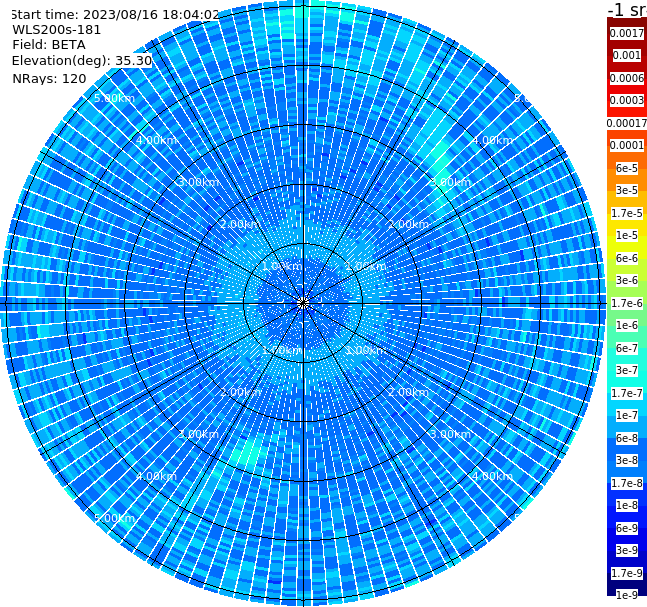Click the lower-left 4.00km range label
The image size is (647, 607).
(x=156, y=476)
